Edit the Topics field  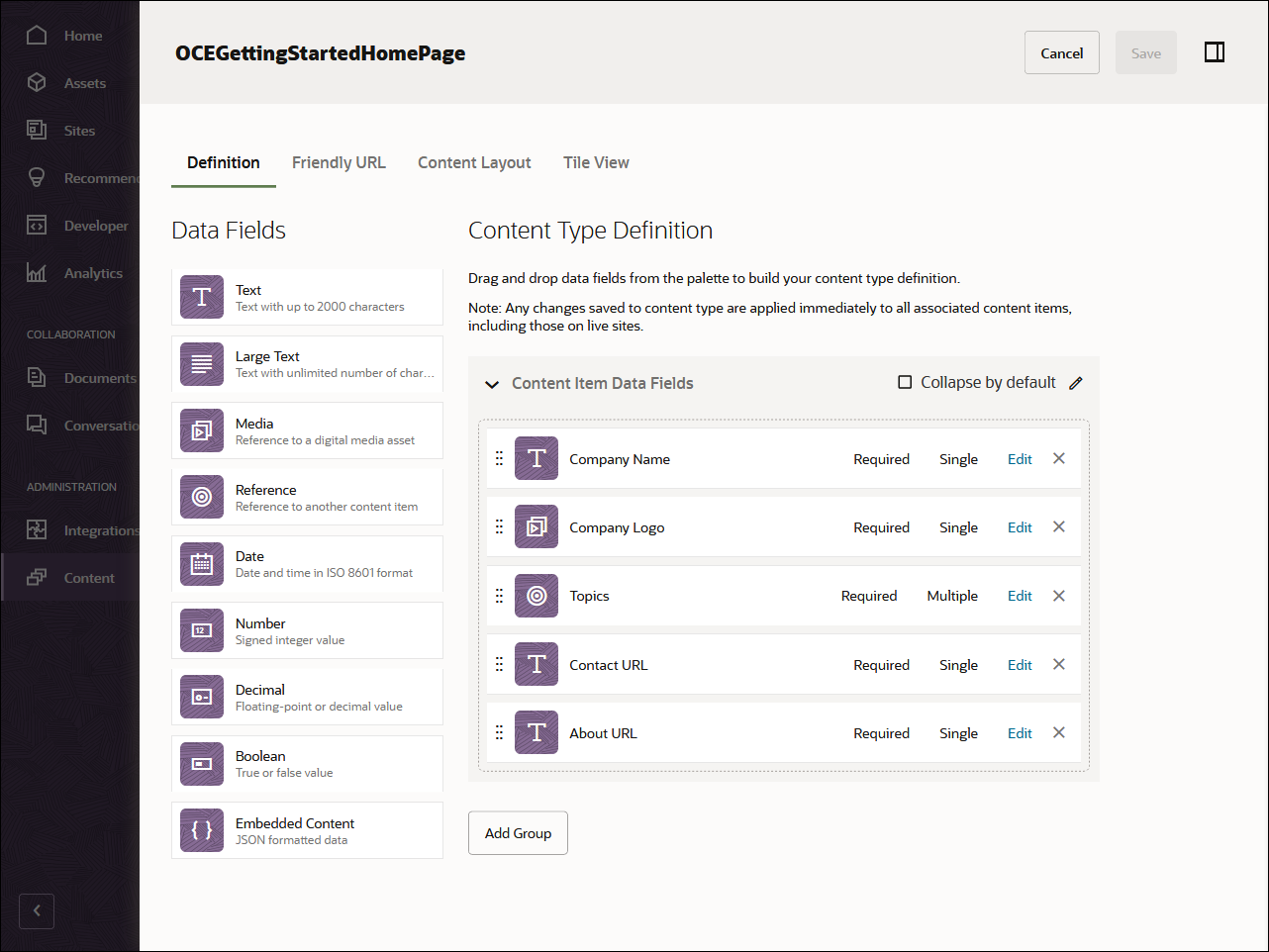click(x=1020, y=595)
